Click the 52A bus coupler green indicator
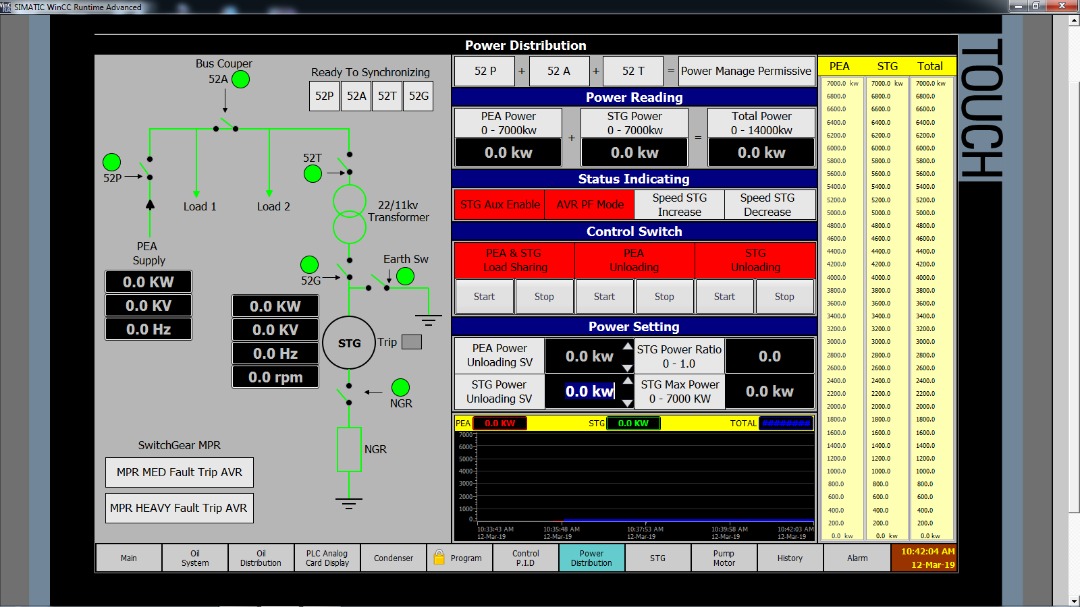The image size is (1080, 607). point(241,79)
